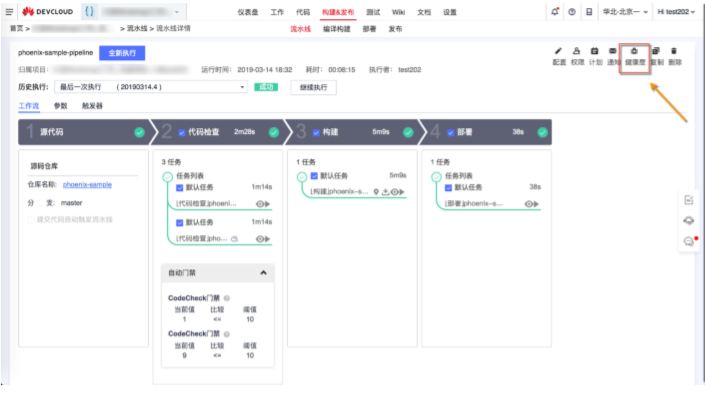Click info icon of CodeCheck门禁 with value 9
Image resolution: width=705 pixels, height=401 pixels.
(x=227, y=334)
